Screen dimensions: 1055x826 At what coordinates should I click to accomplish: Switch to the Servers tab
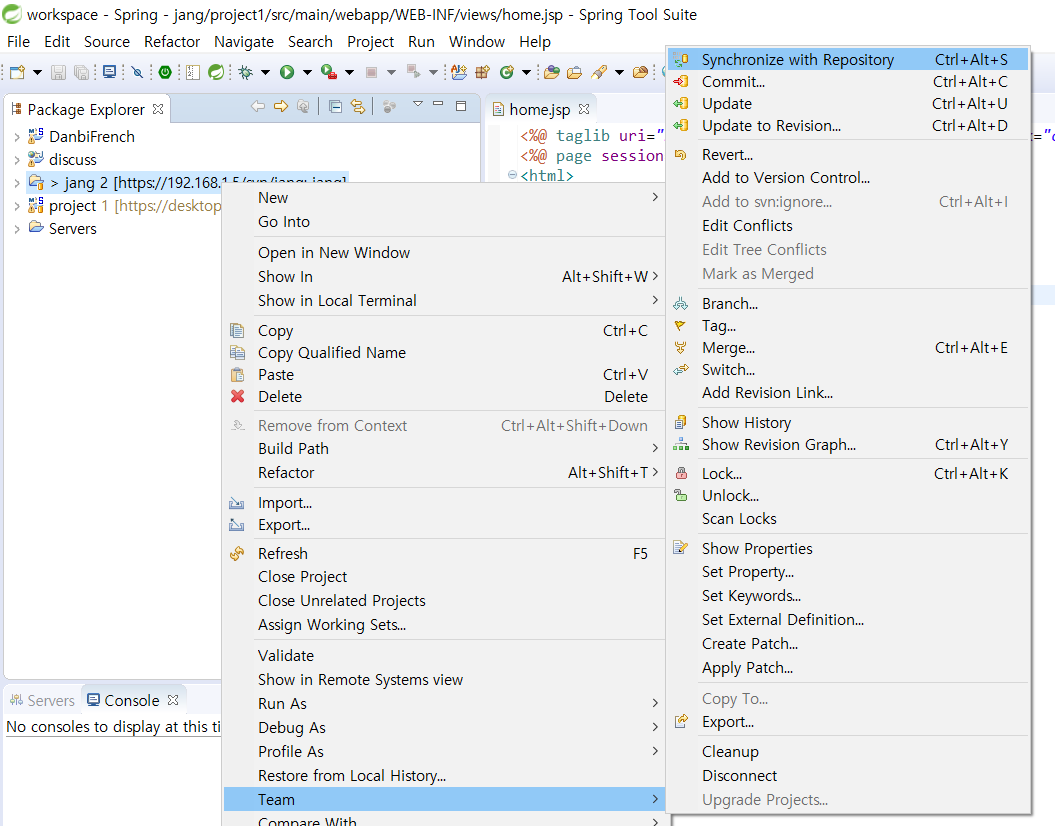(42, 701)
